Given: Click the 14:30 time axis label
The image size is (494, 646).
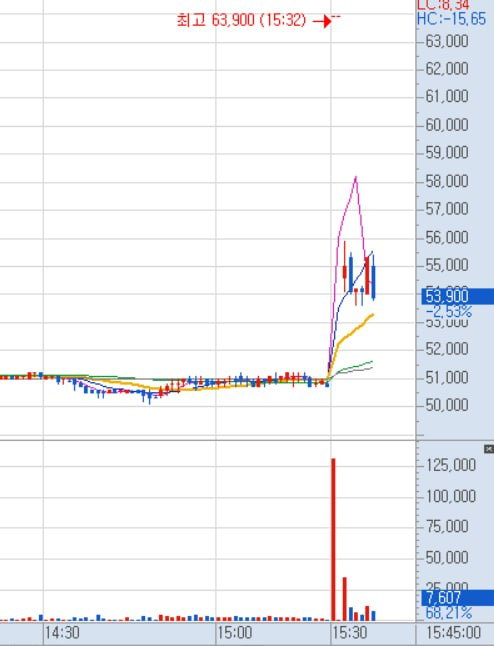Looking at the screenshot, I should [x=63, y=632].
